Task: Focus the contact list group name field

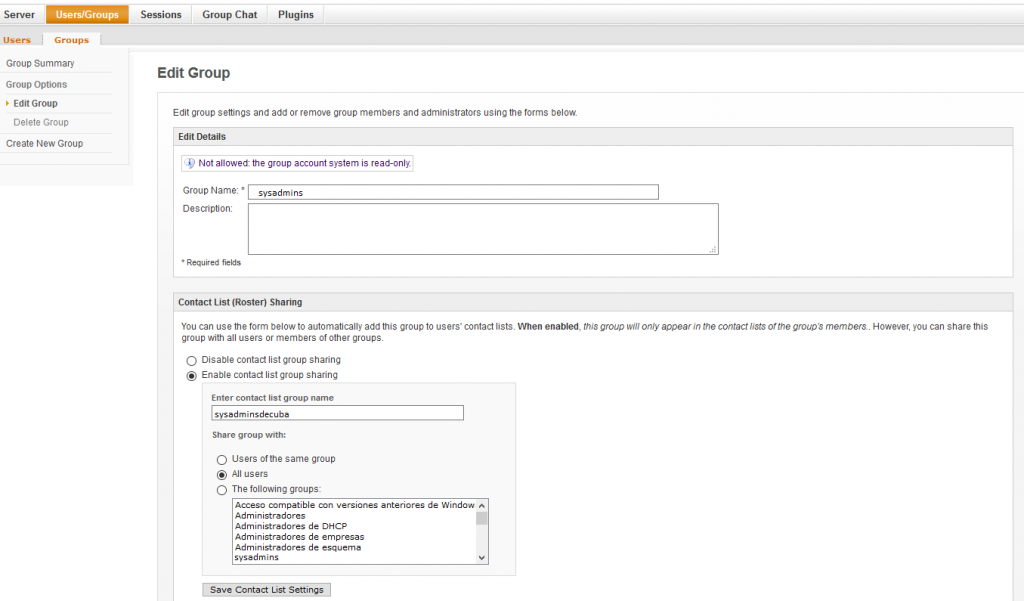Action: (338, 413)
